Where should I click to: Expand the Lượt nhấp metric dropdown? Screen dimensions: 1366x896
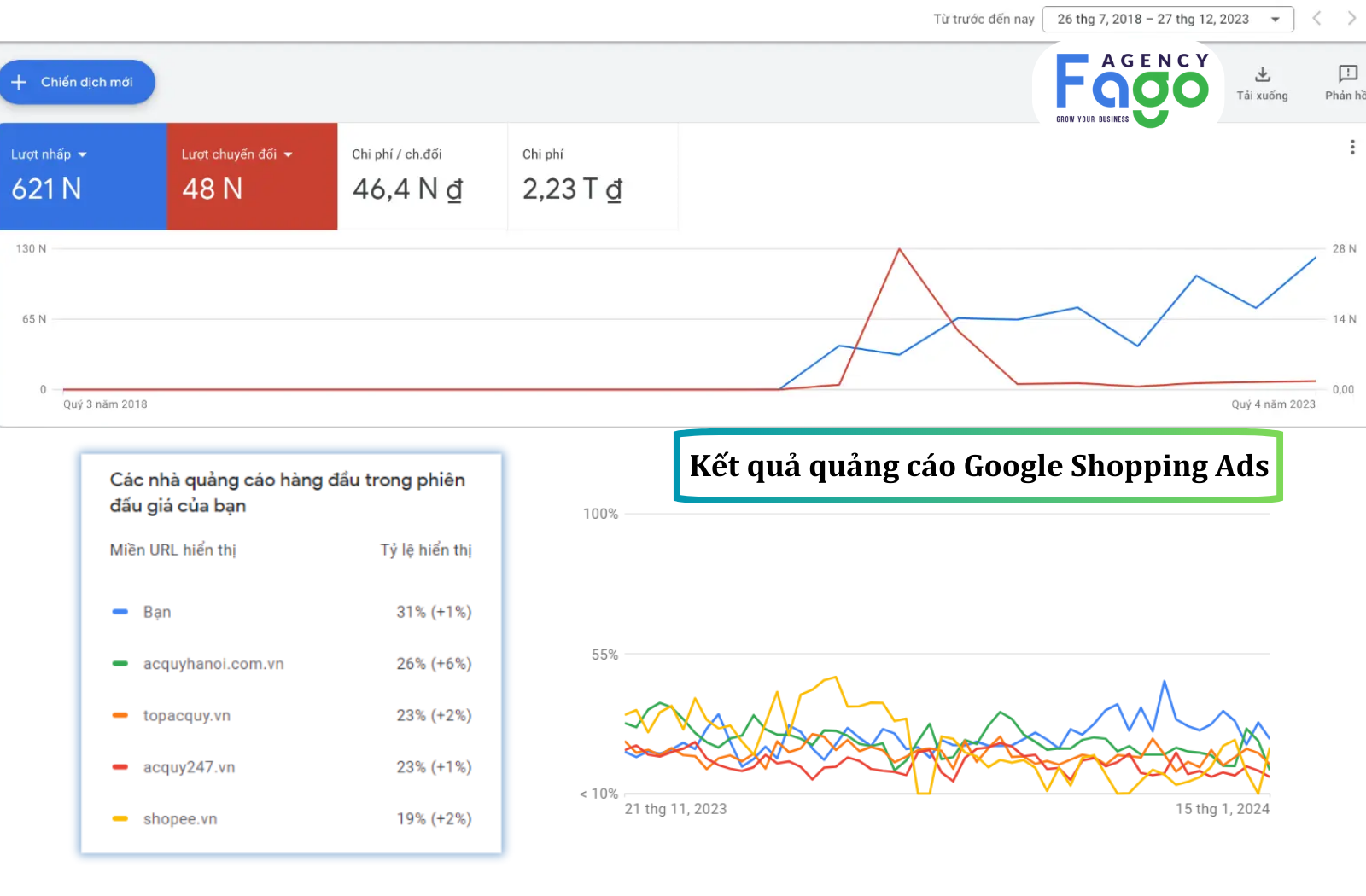tap(83, 154)
